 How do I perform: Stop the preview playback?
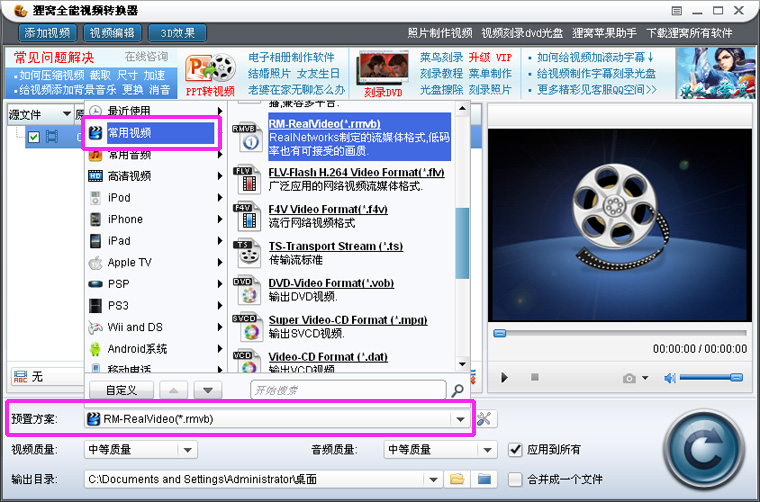pyautogui.click(x=535, y=377)
